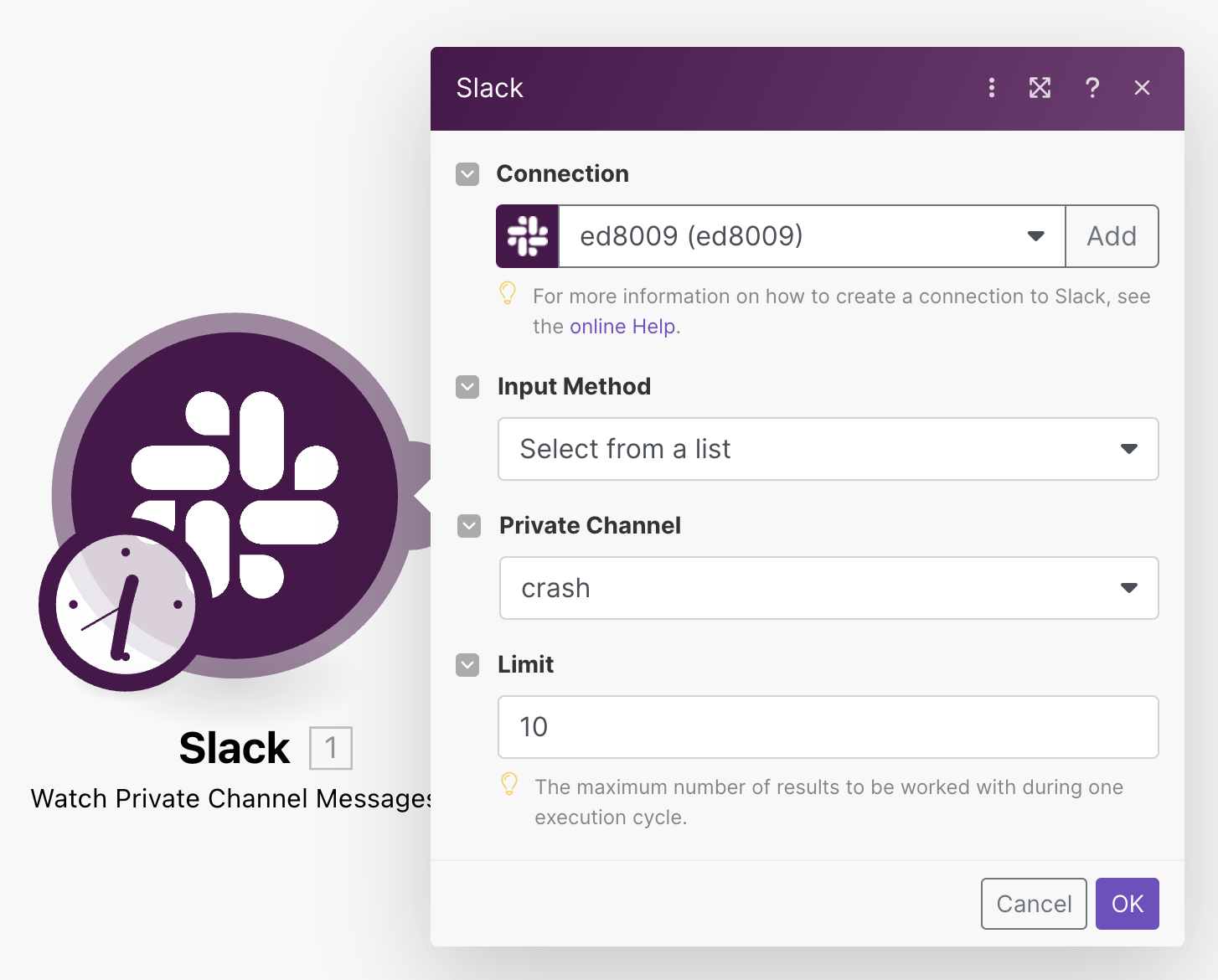Open the crash private channel dropdown

828,588
